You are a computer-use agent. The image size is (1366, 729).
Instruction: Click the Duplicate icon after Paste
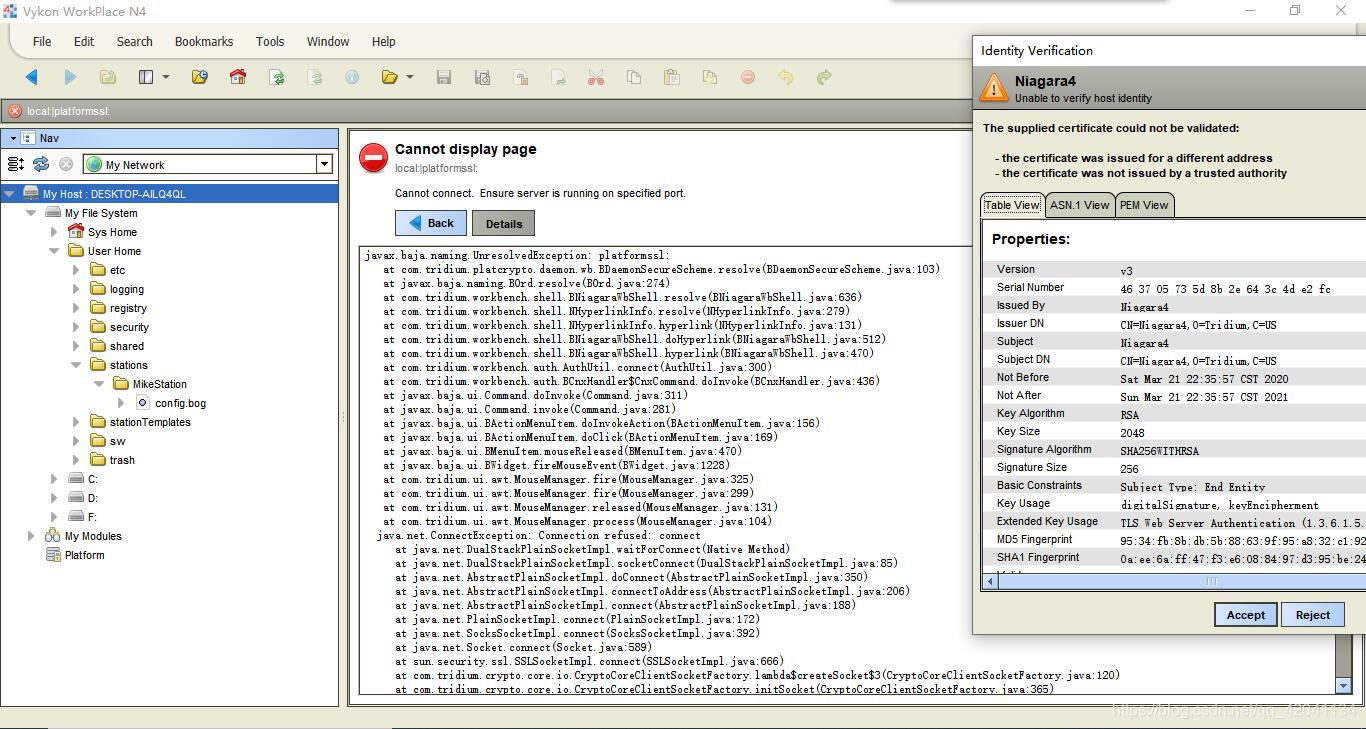[710, 77]
